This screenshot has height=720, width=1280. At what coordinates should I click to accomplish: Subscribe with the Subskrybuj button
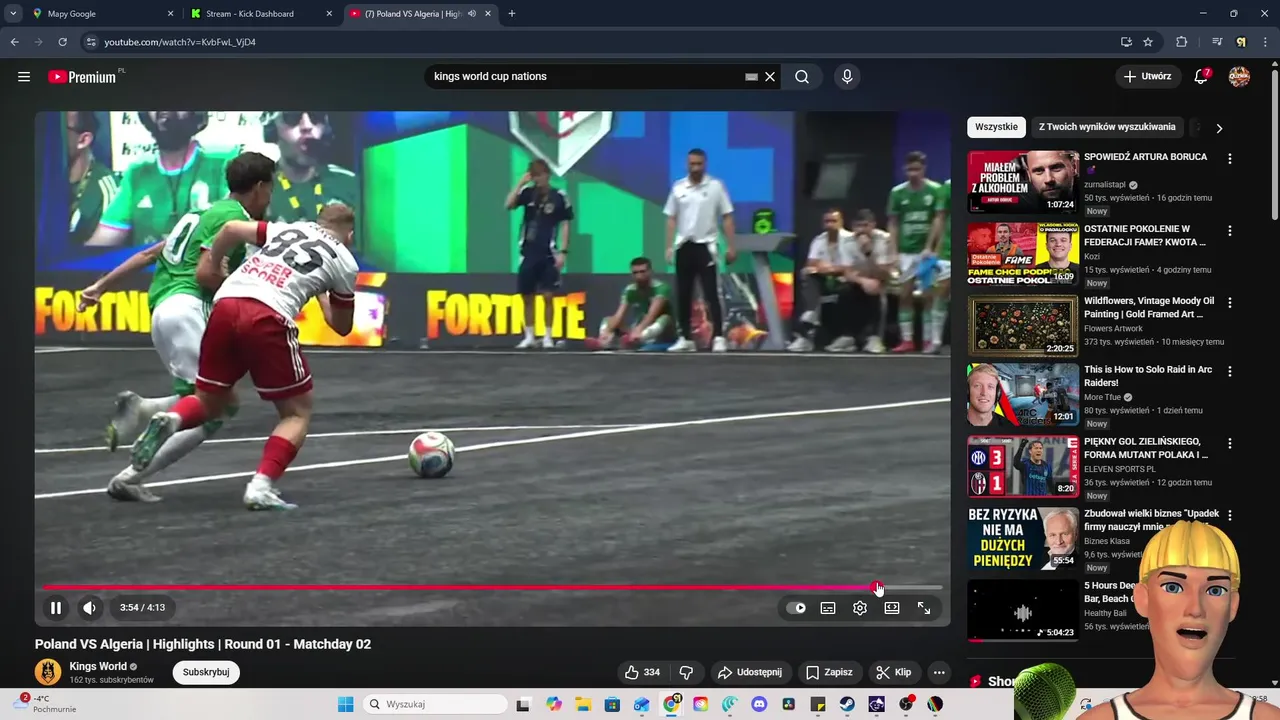206,672
